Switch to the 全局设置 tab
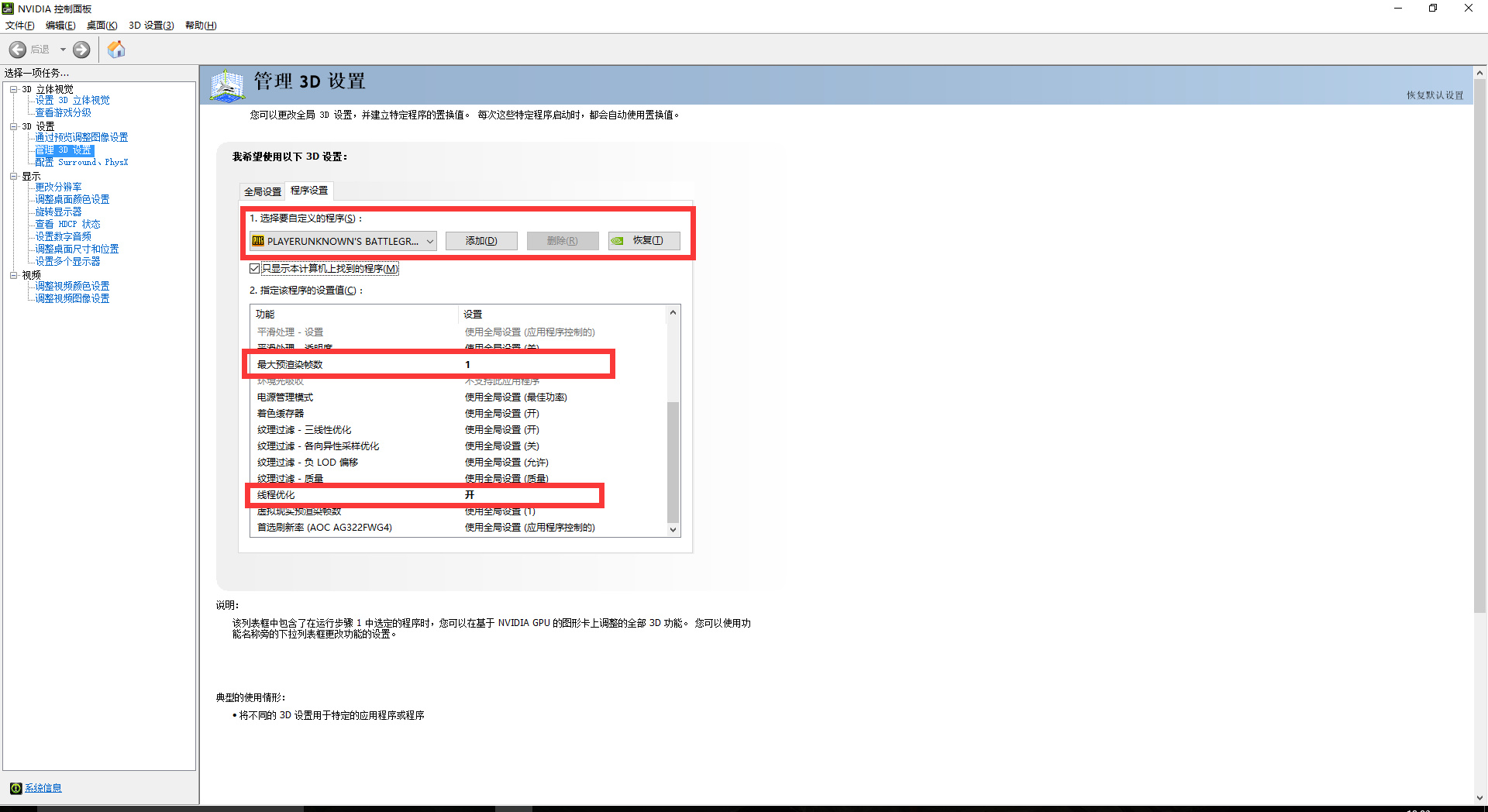Image resolution: width=1488 pixels, height=812 pixels. (263, 191)
